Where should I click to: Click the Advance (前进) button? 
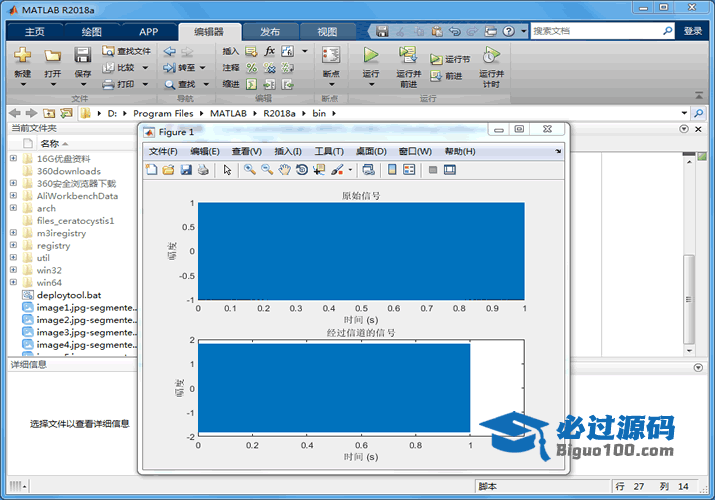(446, 76)
